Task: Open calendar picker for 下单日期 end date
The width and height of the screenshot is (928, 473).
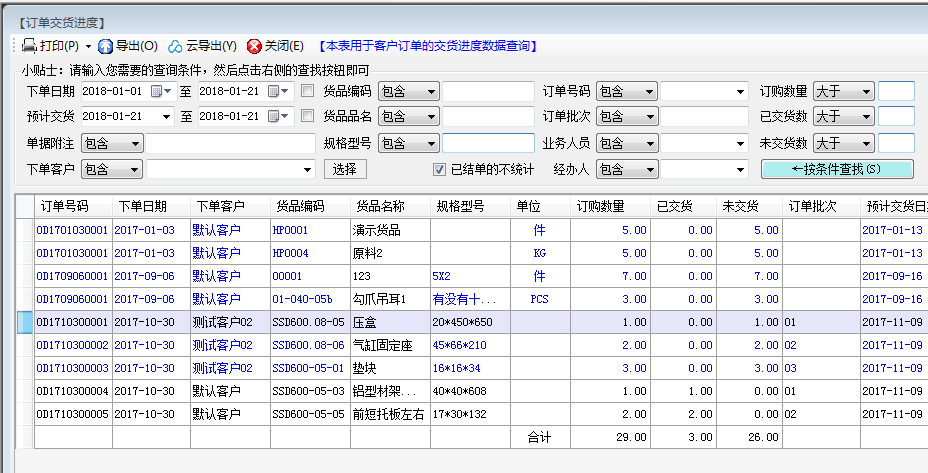Action: (x=272, y=92)
